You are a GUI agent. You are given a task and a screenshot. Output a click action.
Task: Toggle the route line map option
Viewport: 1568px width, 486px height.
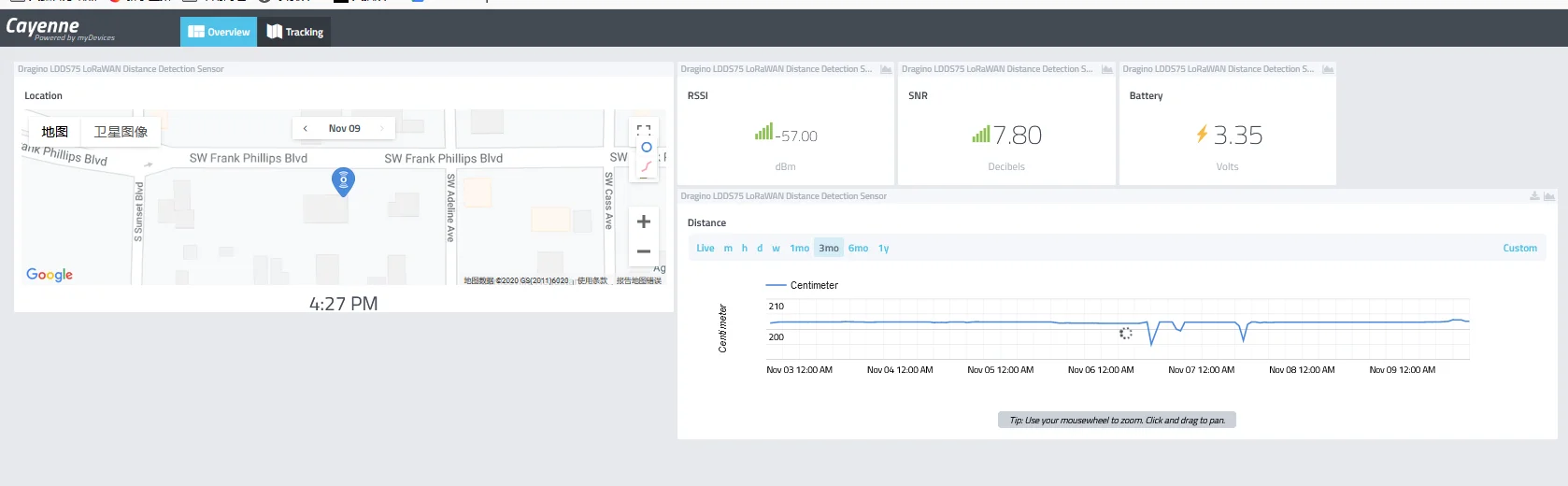coord(646,166)
